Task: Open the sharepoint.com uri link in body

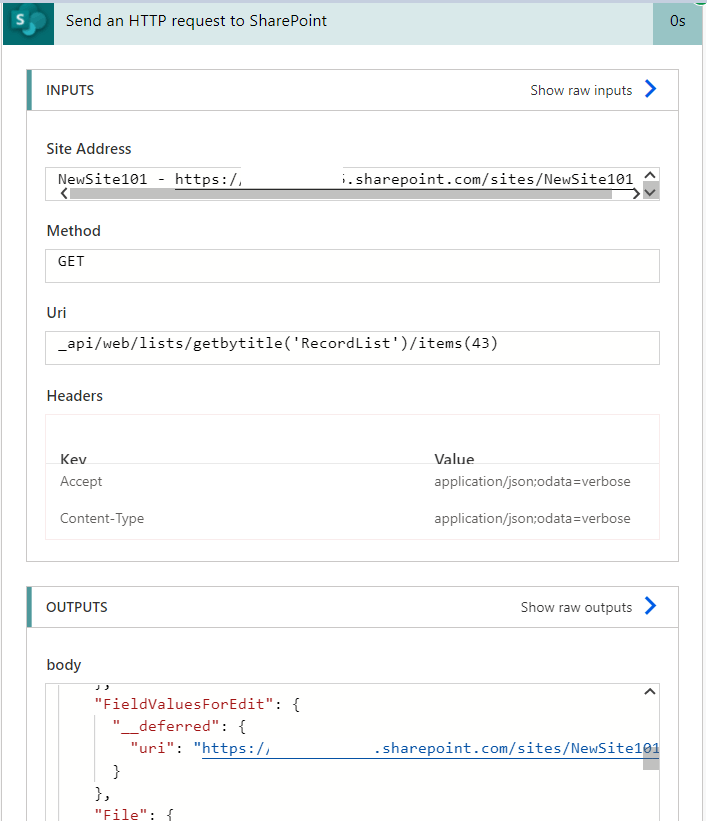Action: [x=430, y=749]
